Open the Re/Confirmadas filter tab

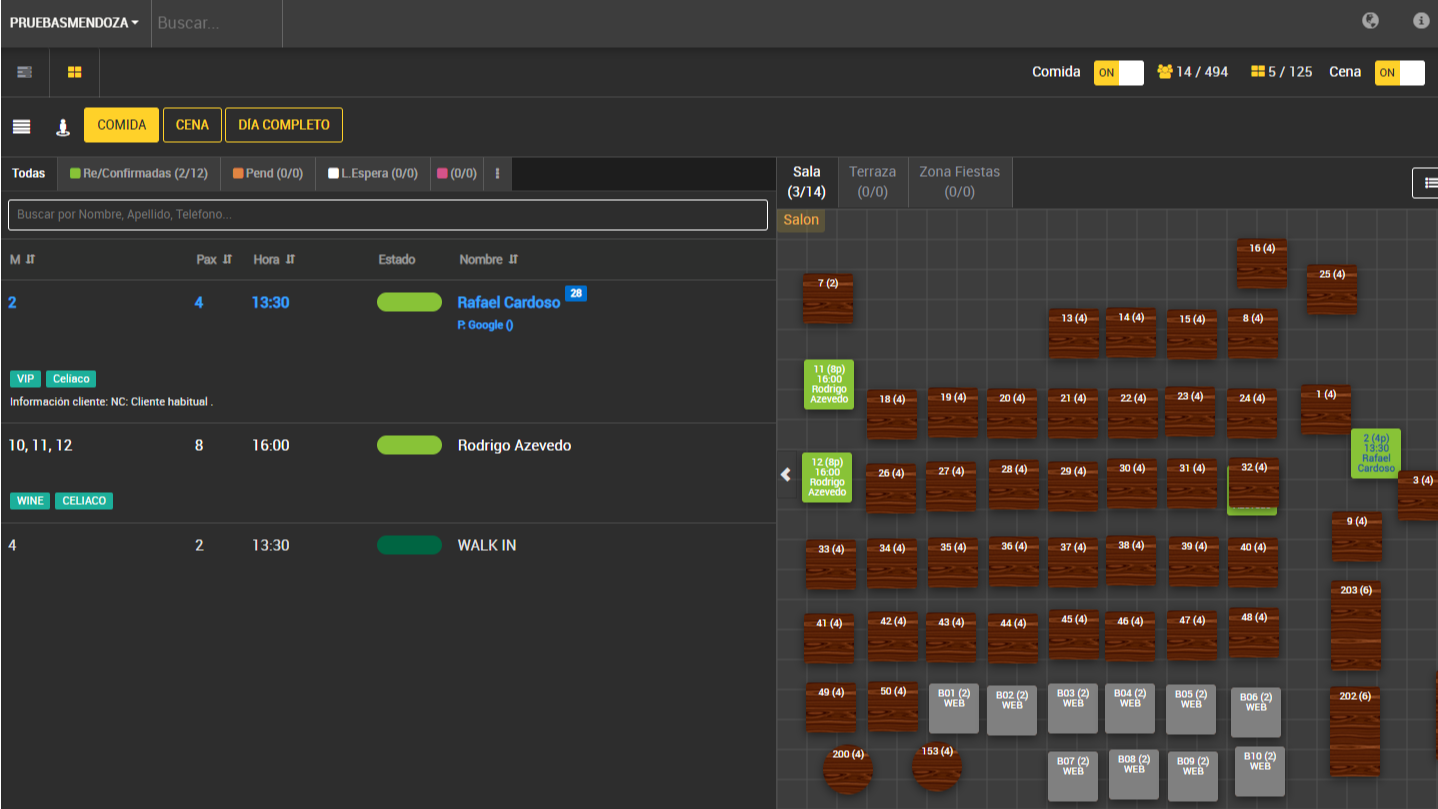pos(139,173)
